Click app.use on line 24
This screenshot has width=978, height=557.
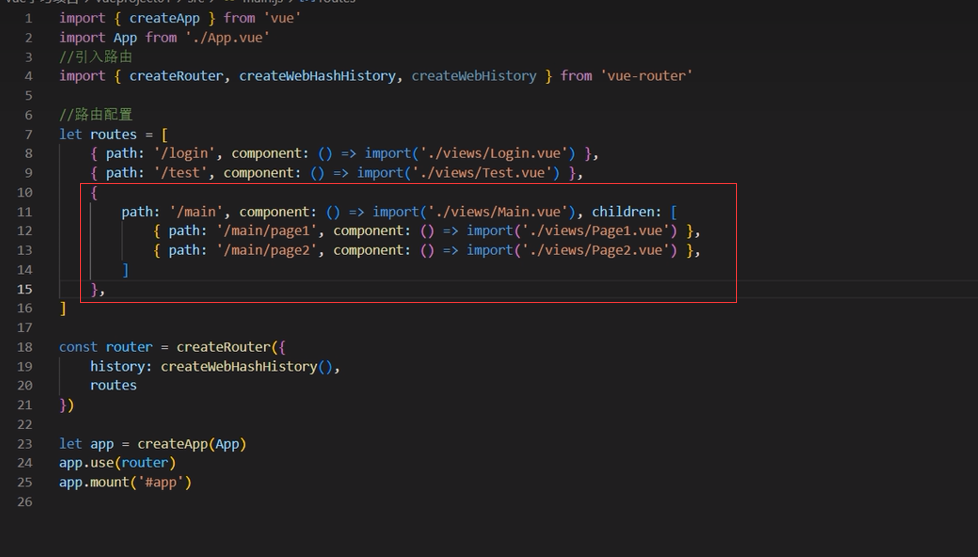(x=86, y=463)
